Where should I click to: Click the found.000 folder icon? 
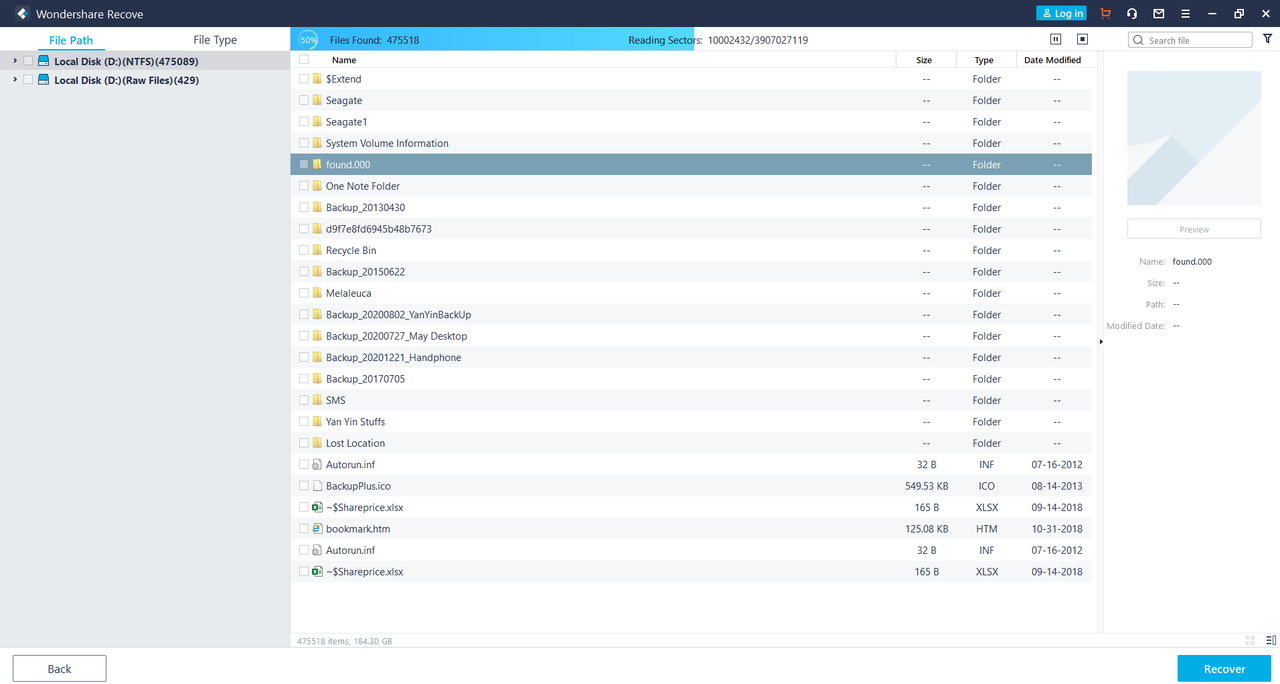point(317,164)
